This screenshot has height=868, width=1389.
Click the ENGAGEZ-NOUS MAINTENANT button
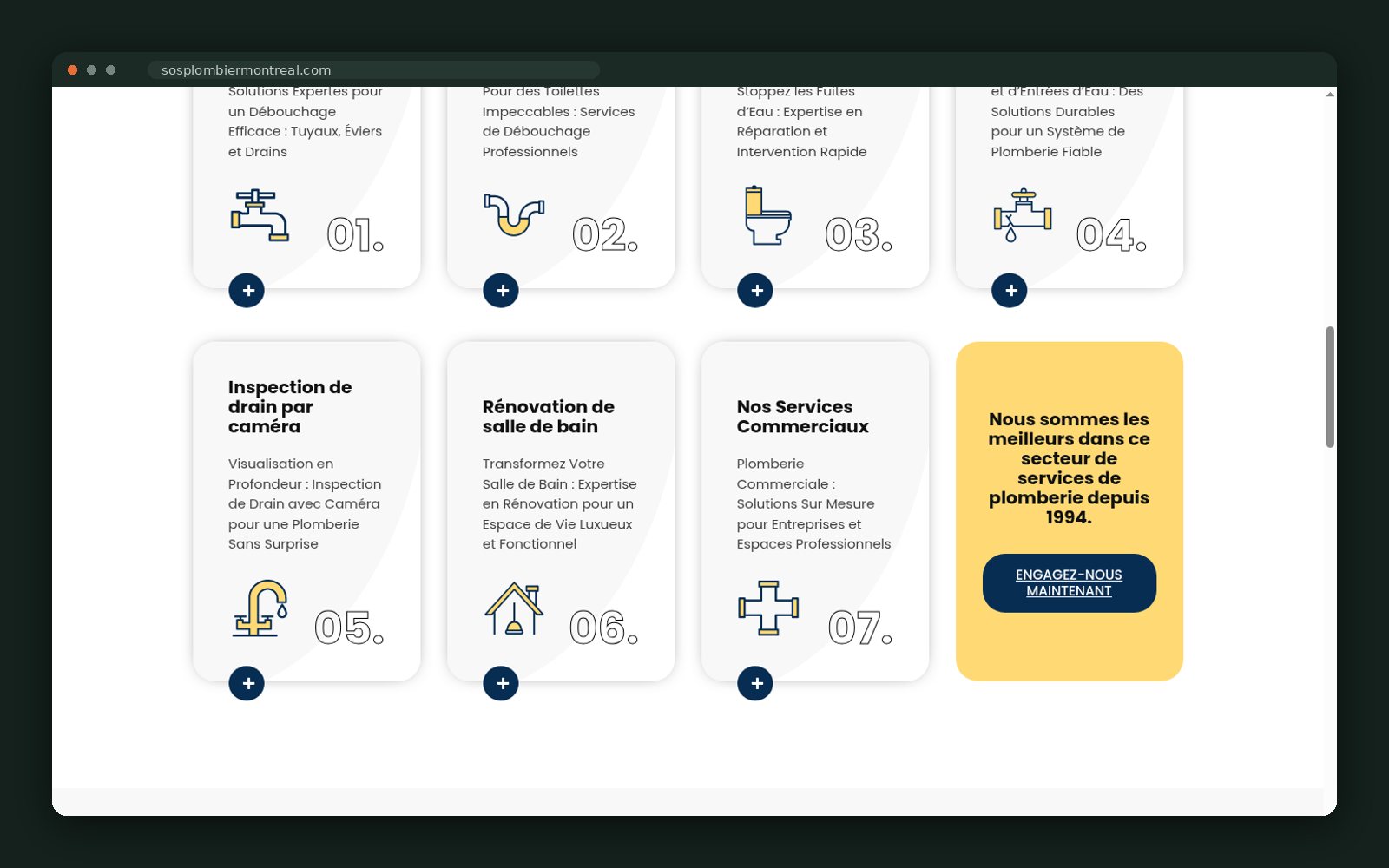click(x=1070, y=583)
